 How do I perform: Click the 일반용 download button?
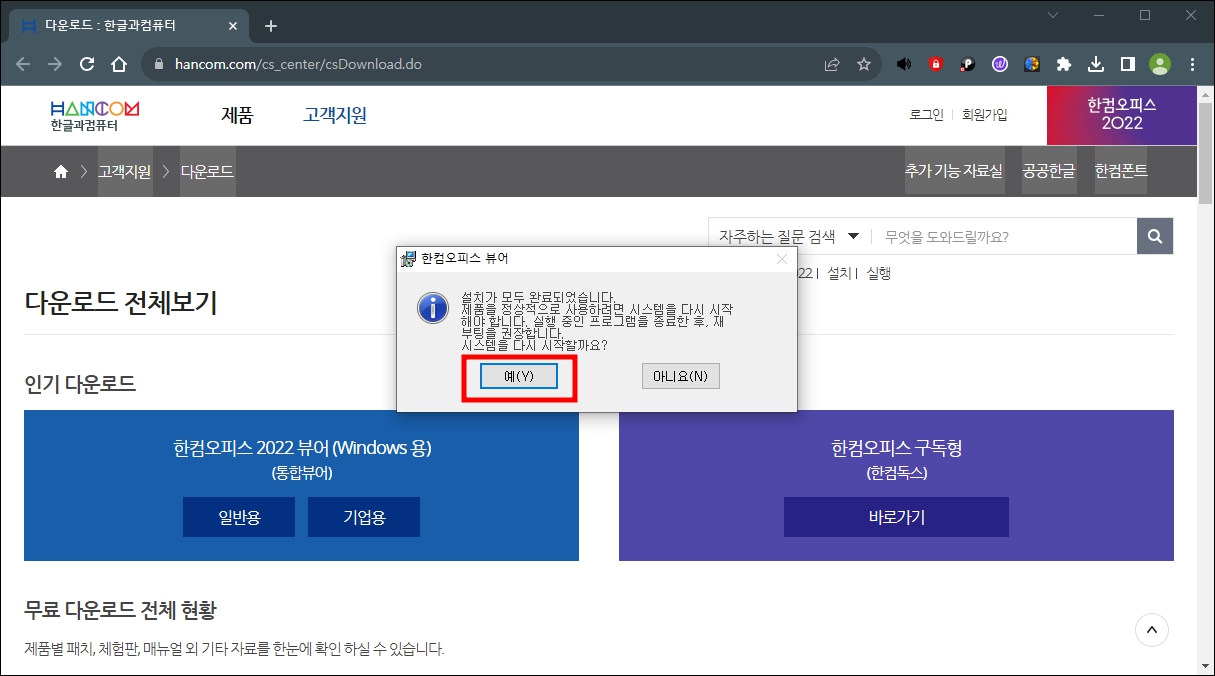click(239, 517)
